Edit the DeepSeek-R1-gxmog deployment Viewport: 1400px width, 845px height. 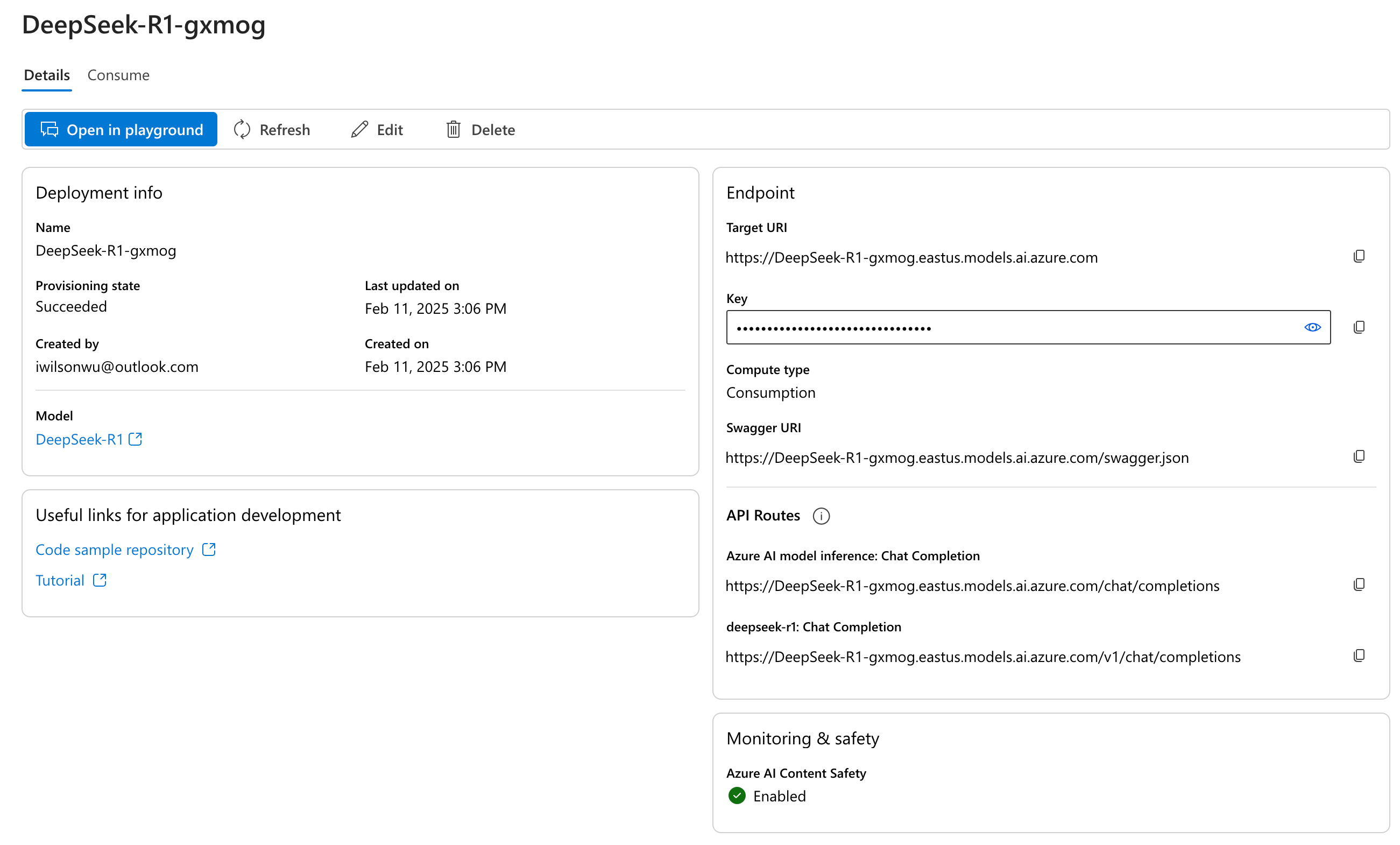point(377,130)
